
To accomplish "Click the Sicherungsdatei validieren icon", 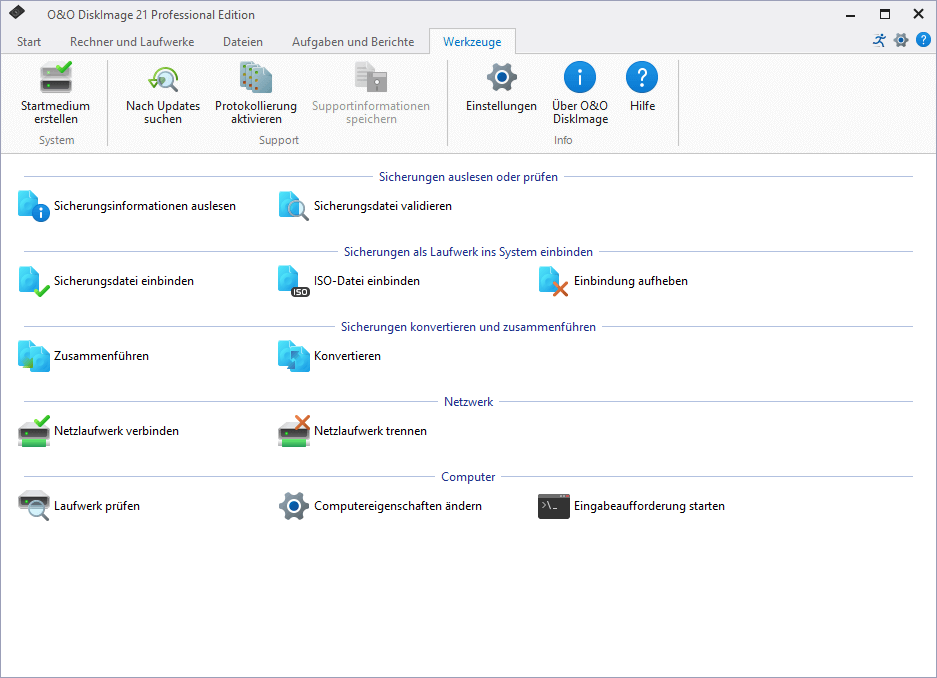I will [x=293, y=206].
